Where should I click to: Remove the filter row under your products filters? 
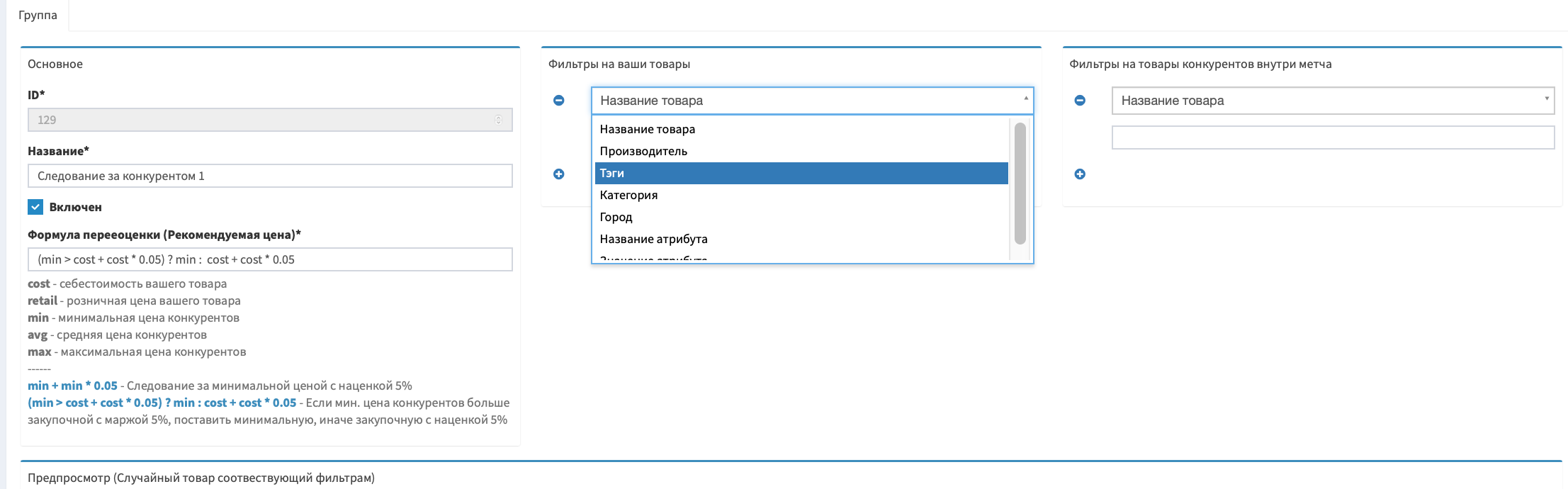pos(558,101)
